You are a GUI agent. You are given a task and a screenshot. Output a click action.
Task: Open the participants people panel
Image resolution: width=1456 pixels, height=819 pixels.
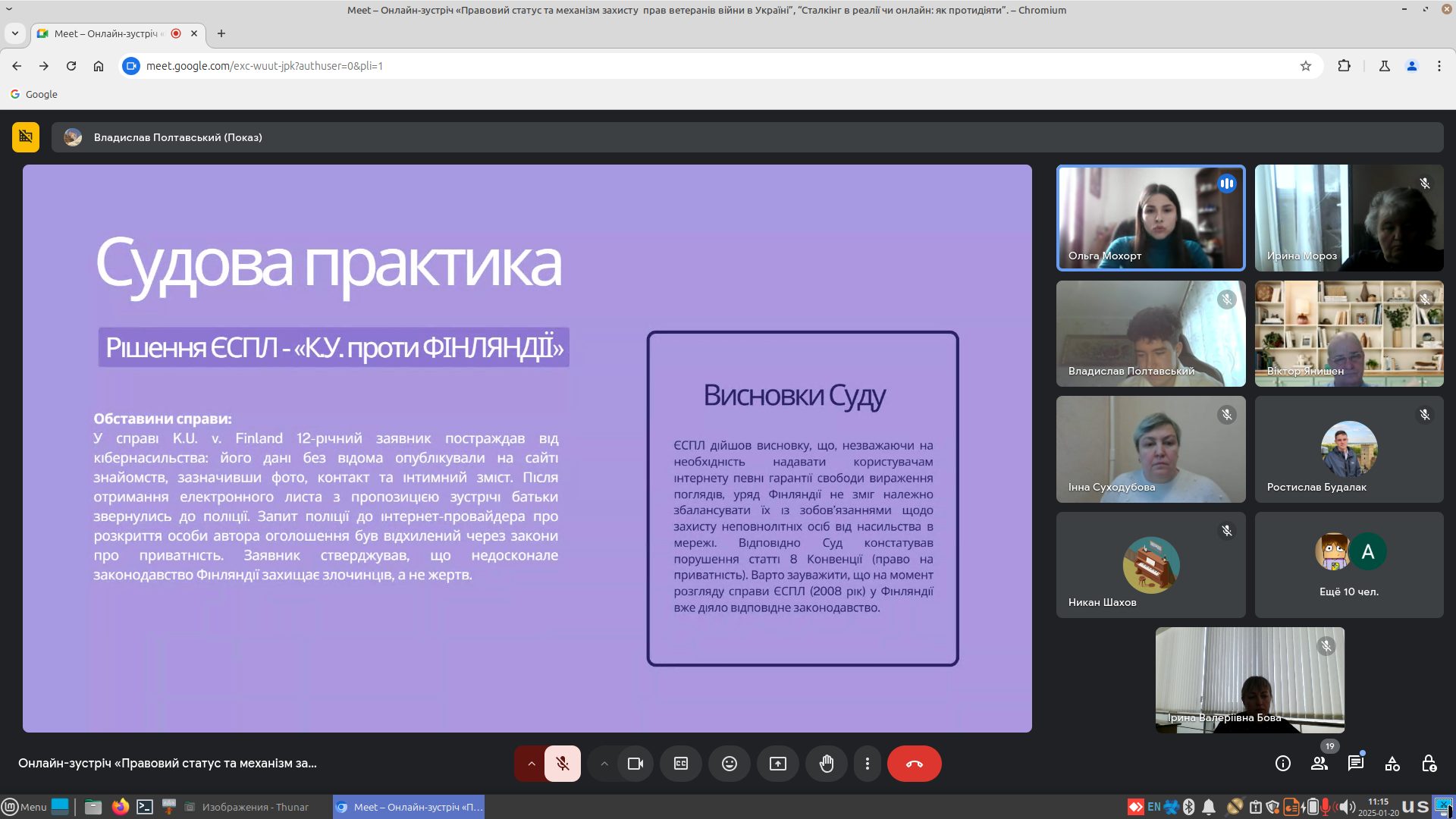(1319, 764)
